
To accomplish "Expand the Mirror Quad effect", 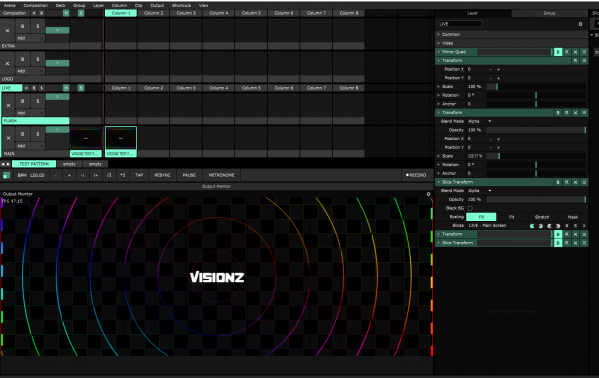I will tap(439, 52).
